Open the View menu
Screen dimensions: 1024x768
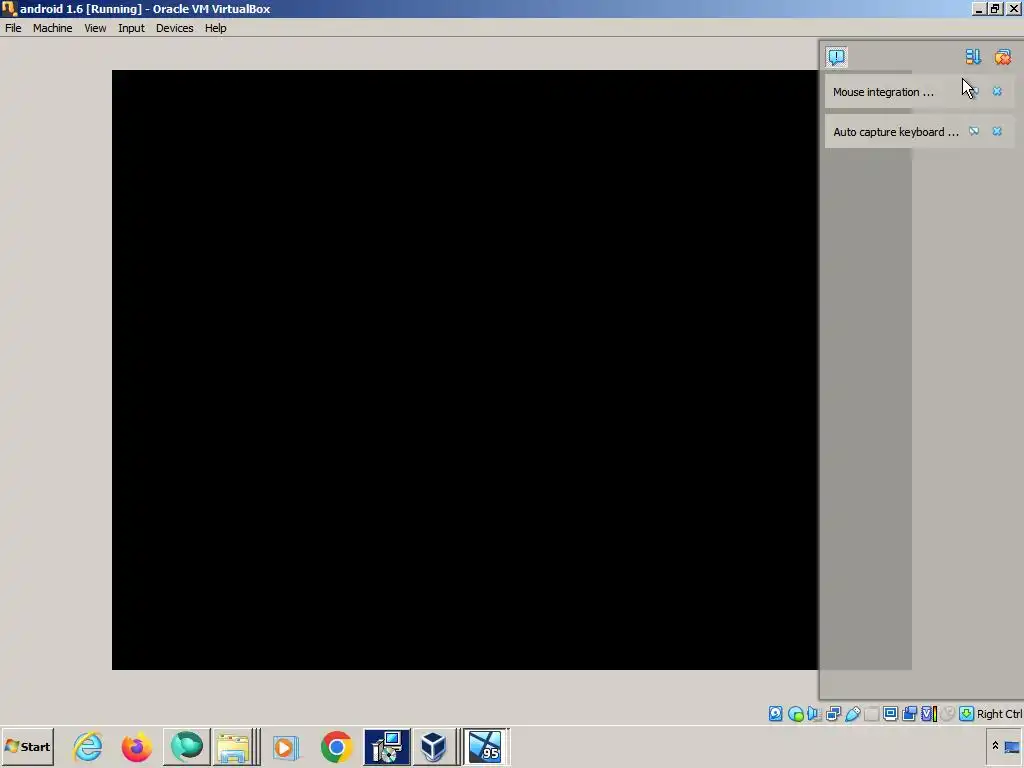[x=95, y=28]
